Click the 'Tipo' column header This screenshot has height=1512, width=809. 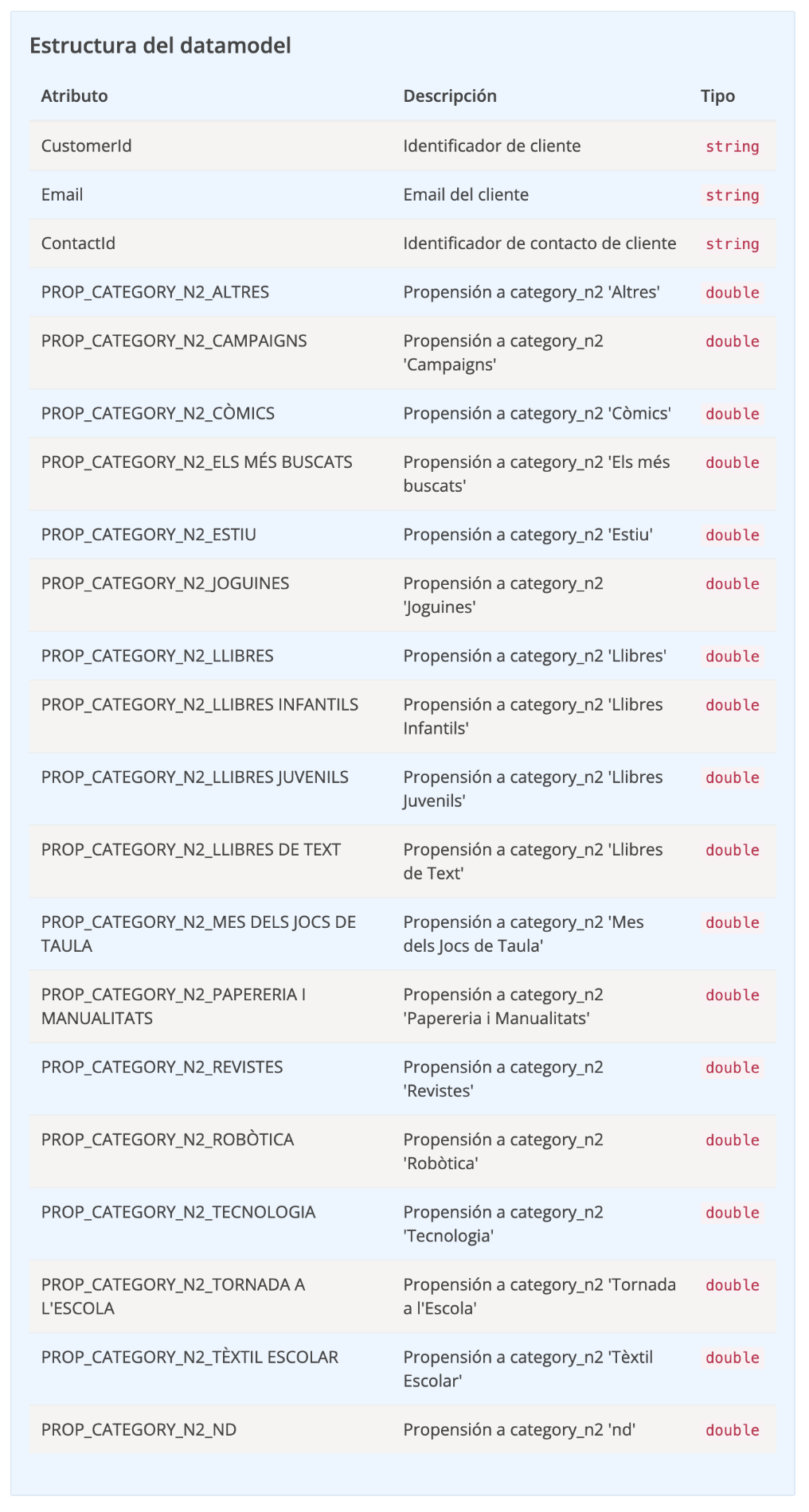717,96
